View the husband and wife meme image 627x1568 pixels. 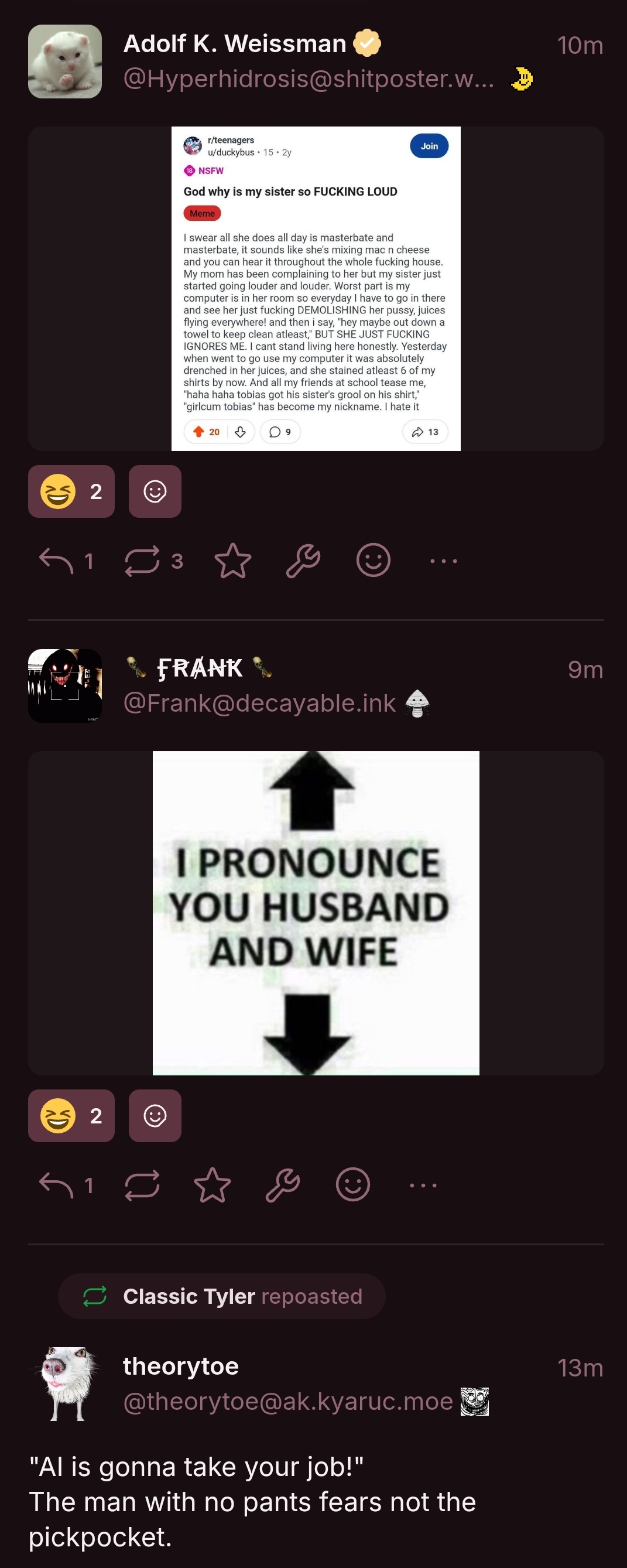coord(316,913)
